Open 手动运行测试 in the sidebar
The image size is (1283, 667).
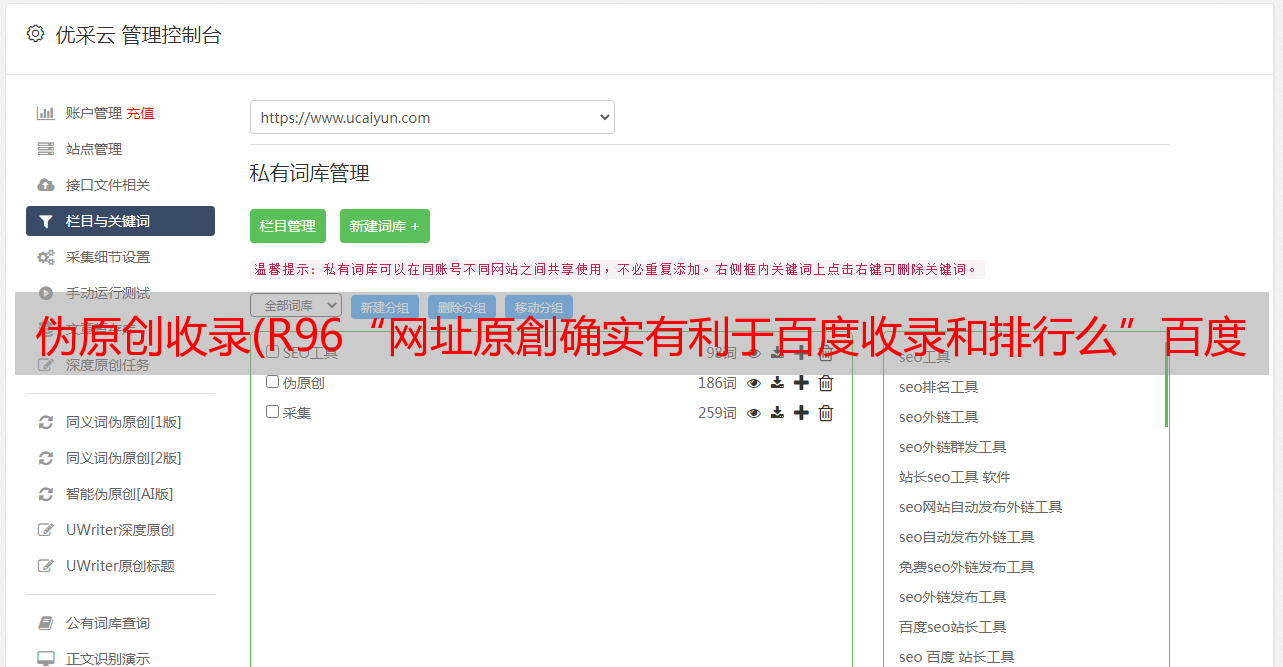[108, 293]
